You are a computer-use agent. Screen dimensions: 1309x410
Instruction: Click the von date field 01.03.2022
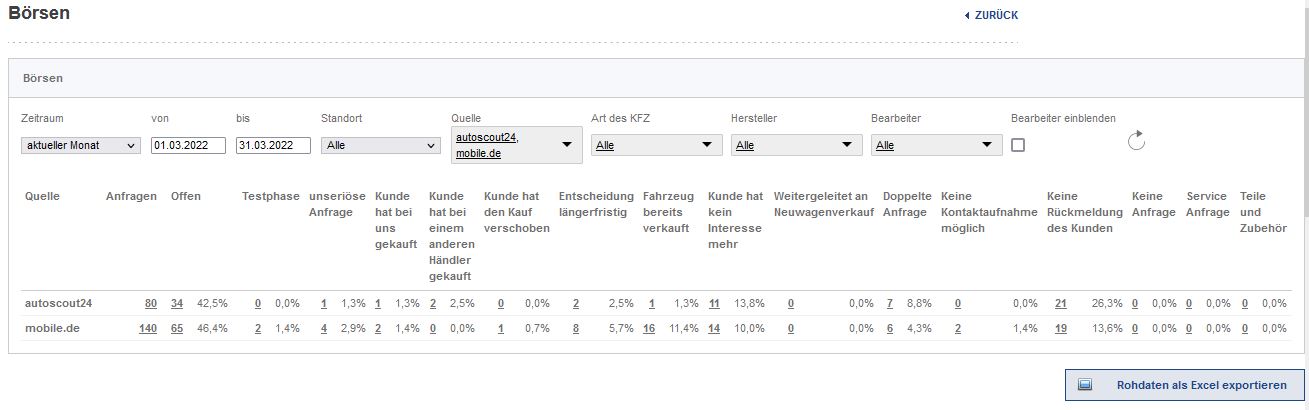click(x=188, y=146)
